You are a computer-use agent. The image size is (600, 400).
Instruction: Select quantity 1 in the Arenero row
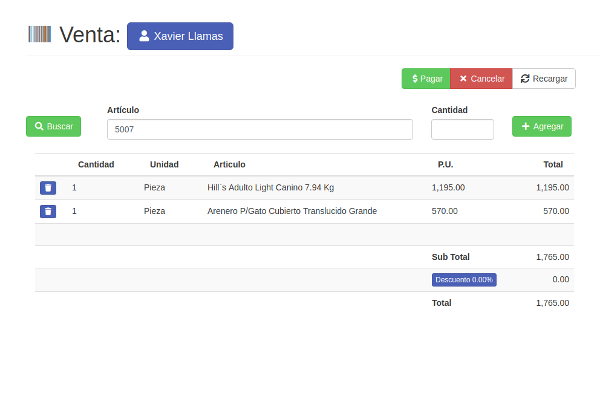[x=74, y=211]
